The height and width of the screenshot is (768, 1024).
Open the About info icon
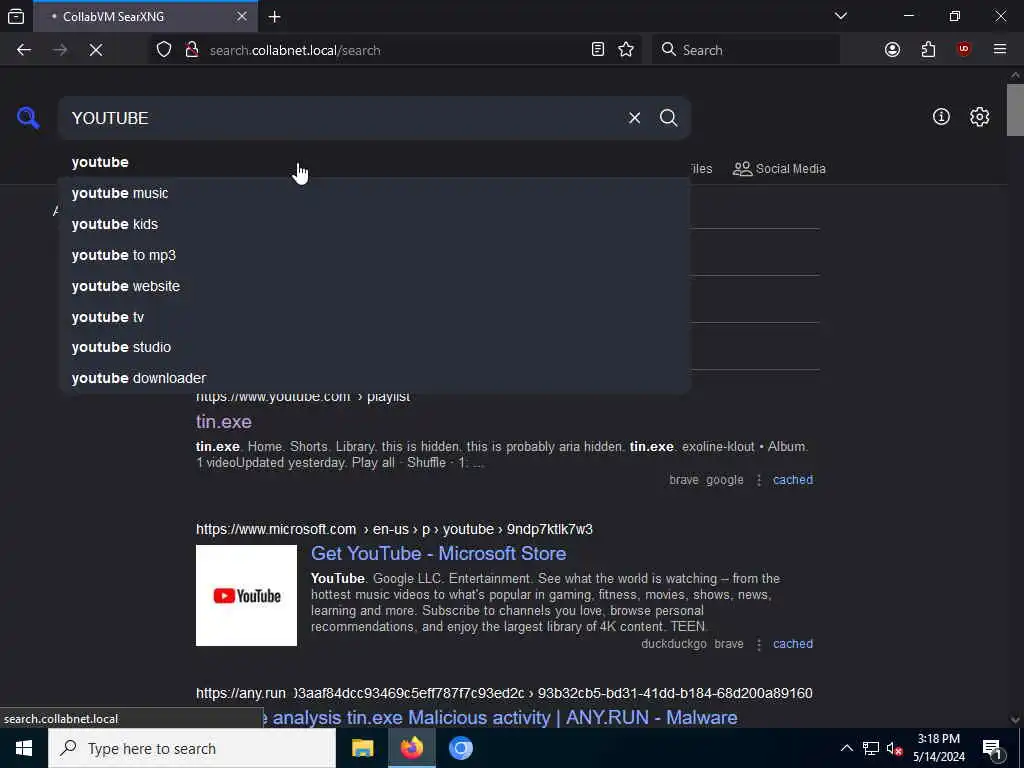[941, 117]
